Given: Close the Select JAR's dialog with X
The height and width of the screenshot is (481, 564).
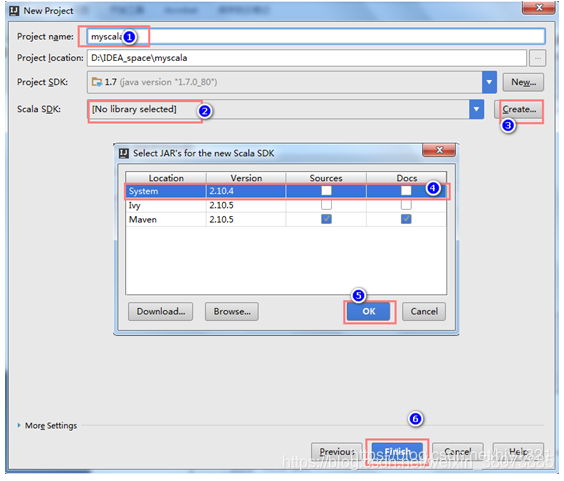Looking at the screenshot, I should point(439,150).
